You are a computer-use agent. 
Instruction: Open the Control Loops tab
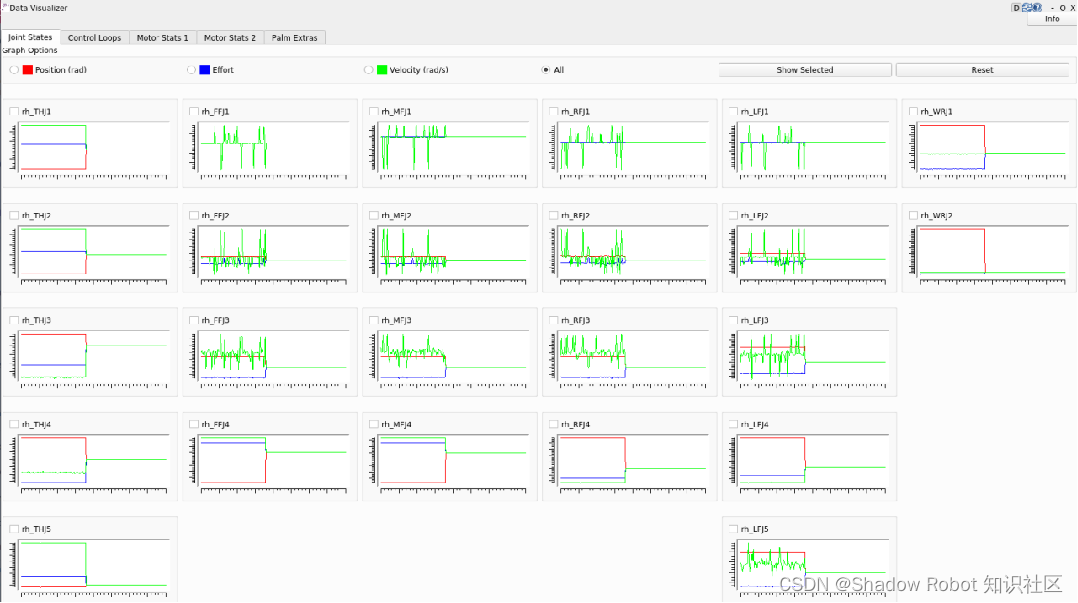point(94,38)
